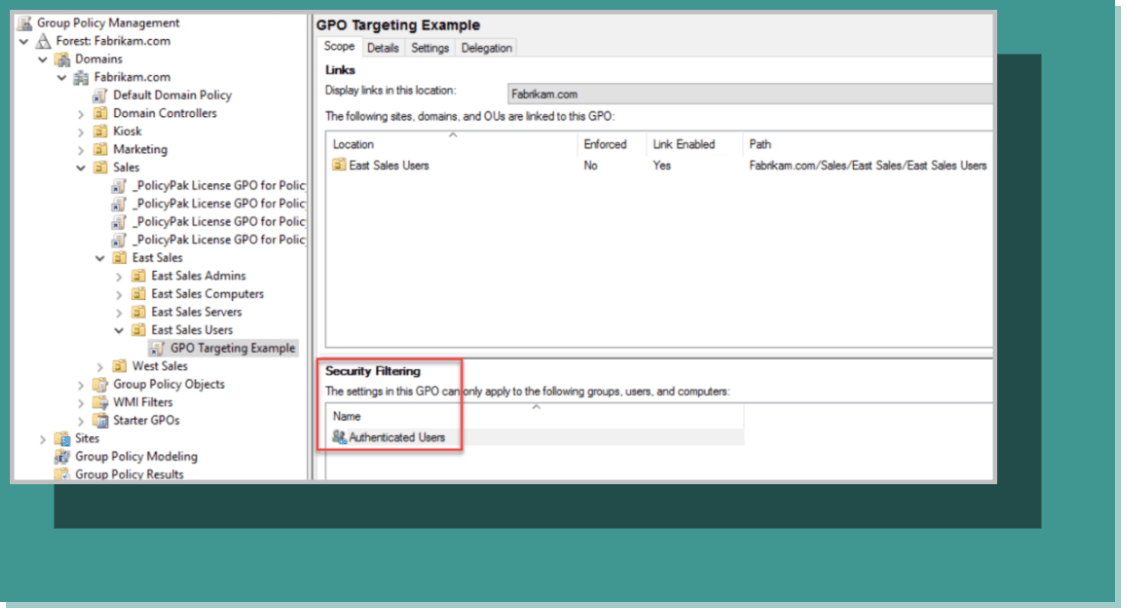Sort links by Path column header
This screenshot has width=1127, height=614.
tap(867, 144)
